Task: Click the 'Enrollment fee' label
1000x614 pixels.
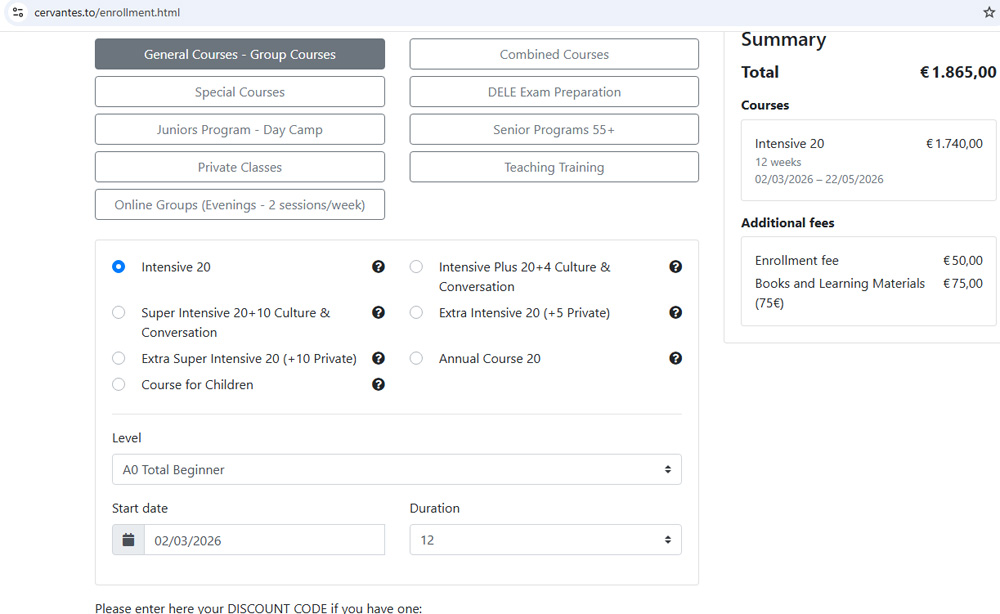Action: (x=797, y=260)
